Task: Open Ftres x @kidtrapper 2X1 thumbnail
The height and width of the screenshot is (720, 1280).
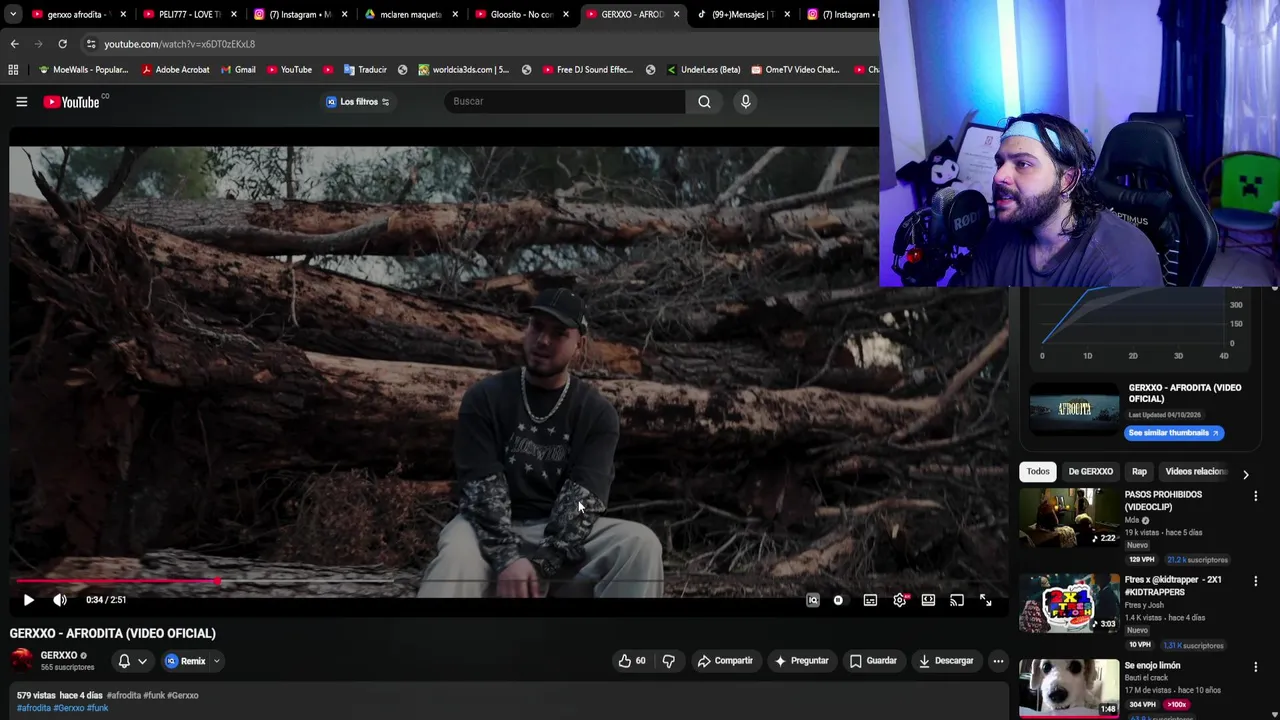Action: 1069,603
